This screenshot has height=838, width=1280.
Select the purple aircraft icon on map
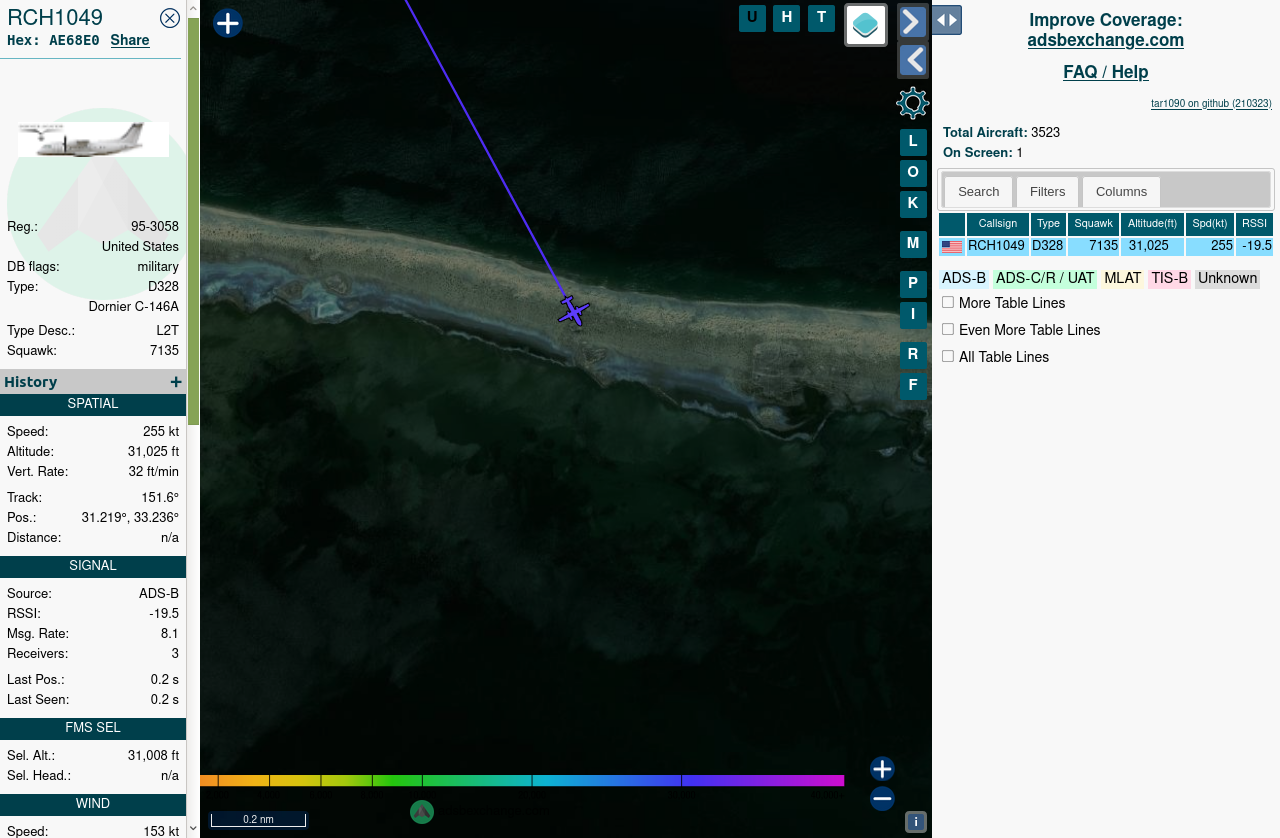click(574, 311)
